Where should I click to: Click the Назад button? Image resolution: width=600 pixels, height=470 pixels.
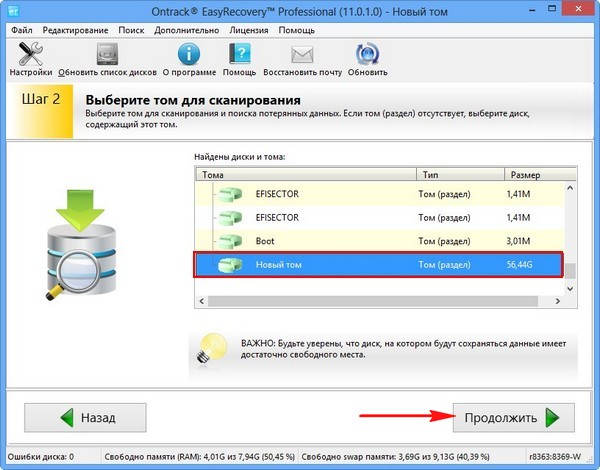[85, 418]
